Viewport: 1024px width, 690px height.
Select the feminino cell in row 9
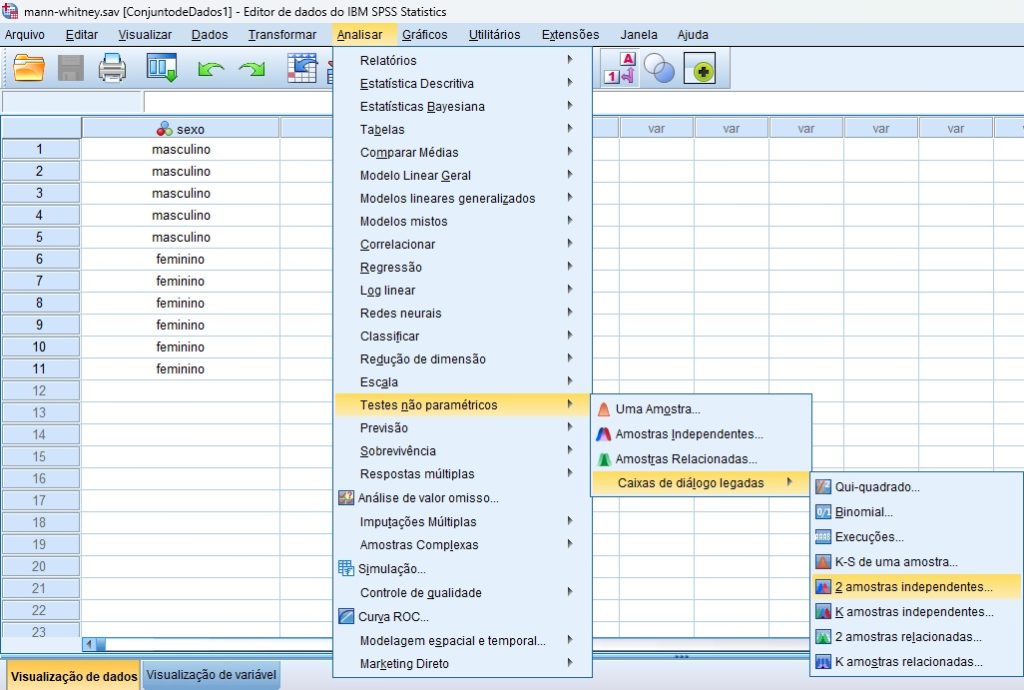(180, 325)
